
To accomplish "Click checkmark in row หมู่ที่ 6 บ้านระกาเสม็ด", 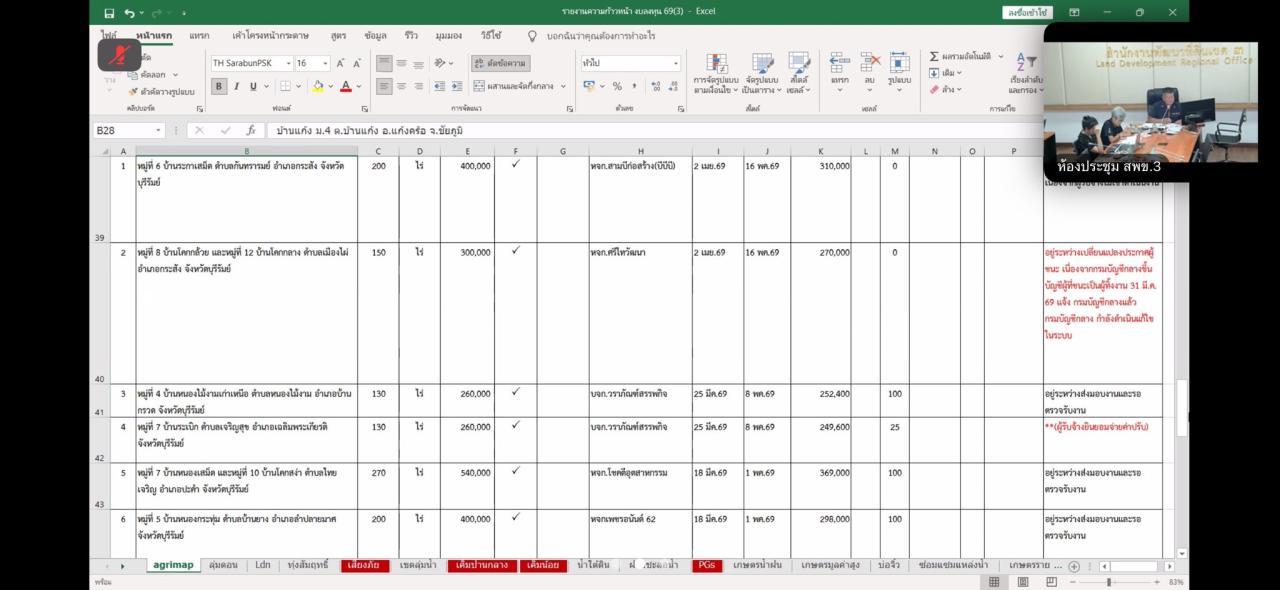I will click(515, 164).
